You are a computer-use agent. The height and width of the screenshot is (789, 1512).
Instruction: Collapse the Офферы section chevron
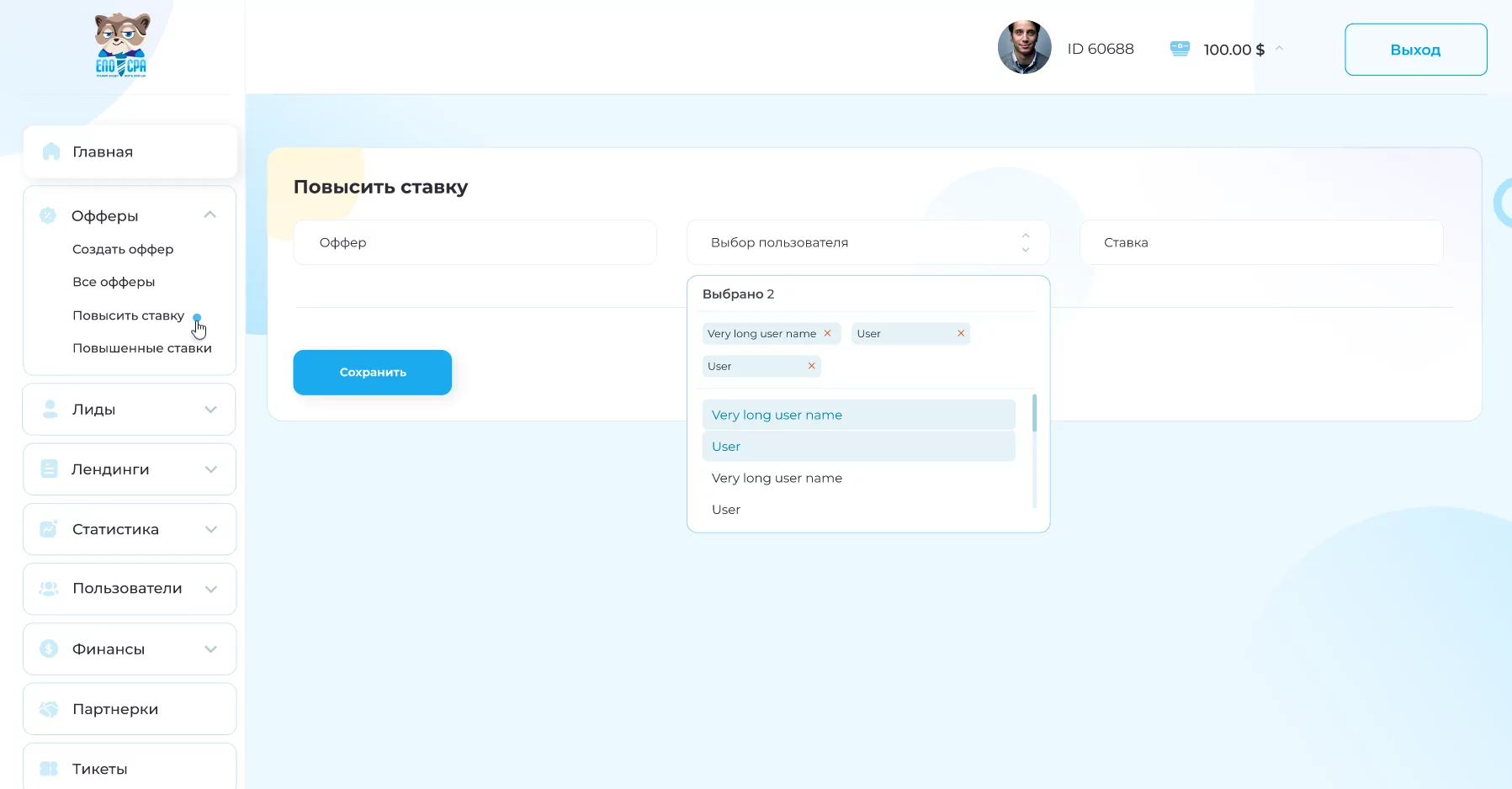(x=210, y=215)
